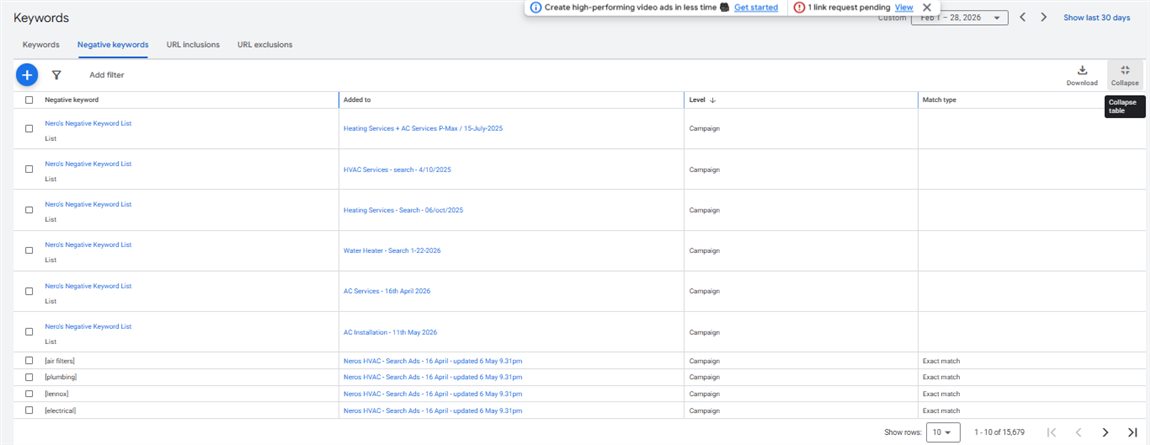Open the URL exclusions tab

[265, 45]
